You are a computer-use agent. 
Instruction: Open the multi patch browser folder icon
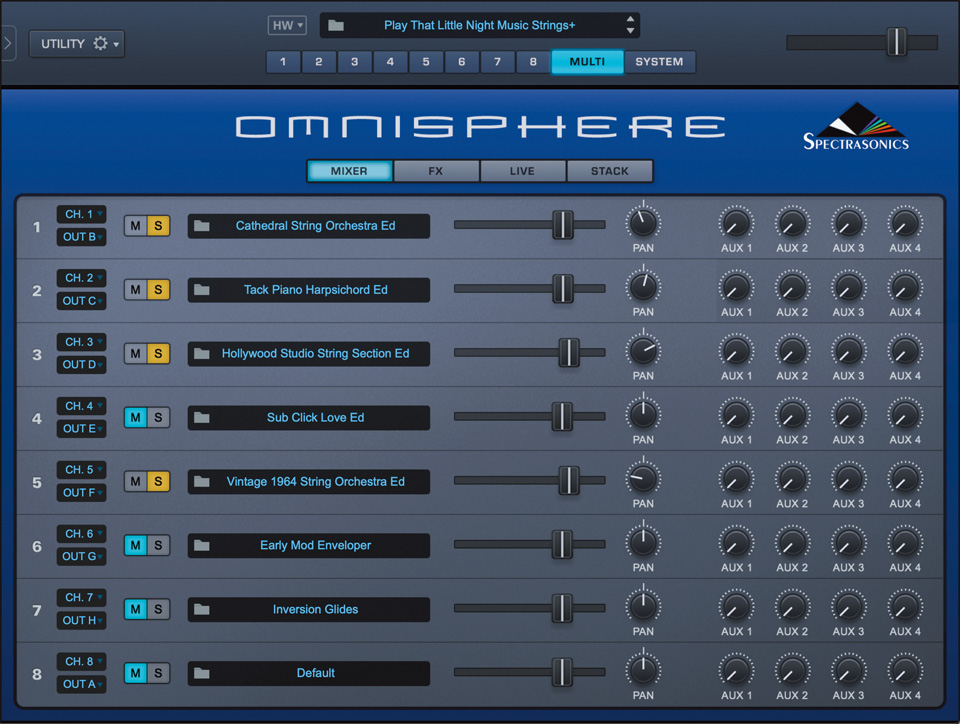[336, 26]
